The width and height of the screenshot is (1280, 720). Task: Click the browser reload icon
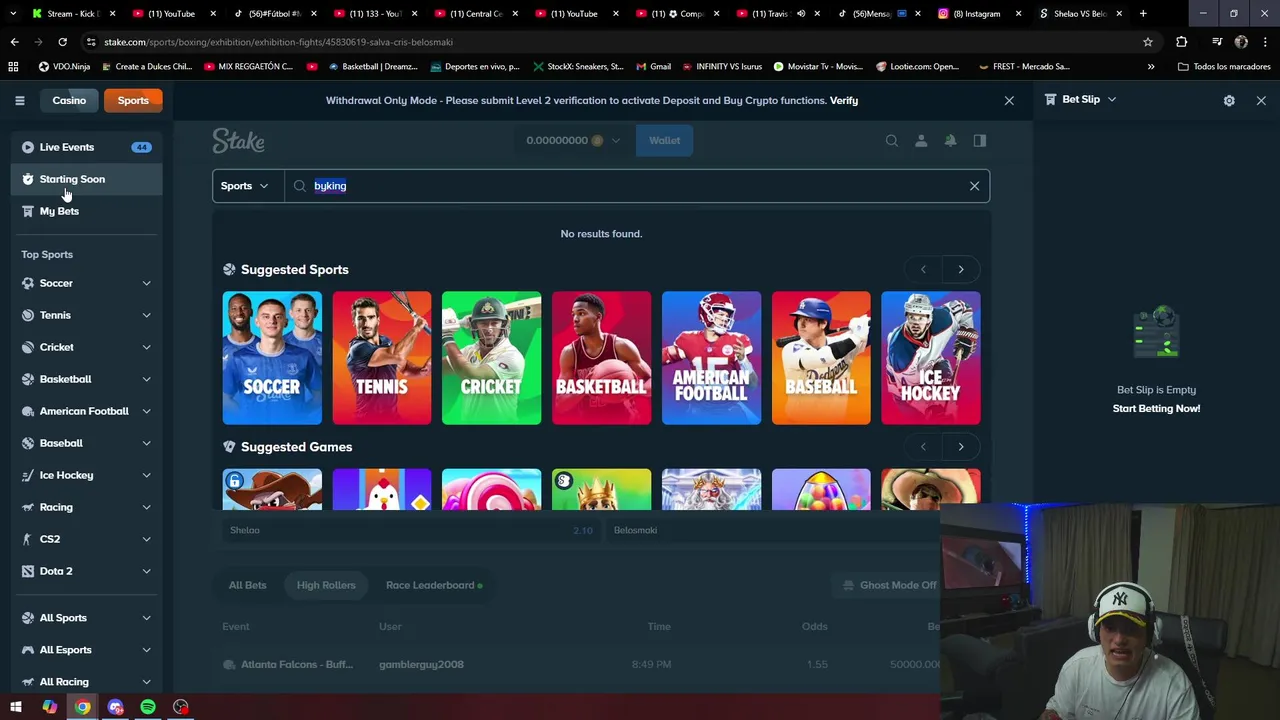pos(62,42)
